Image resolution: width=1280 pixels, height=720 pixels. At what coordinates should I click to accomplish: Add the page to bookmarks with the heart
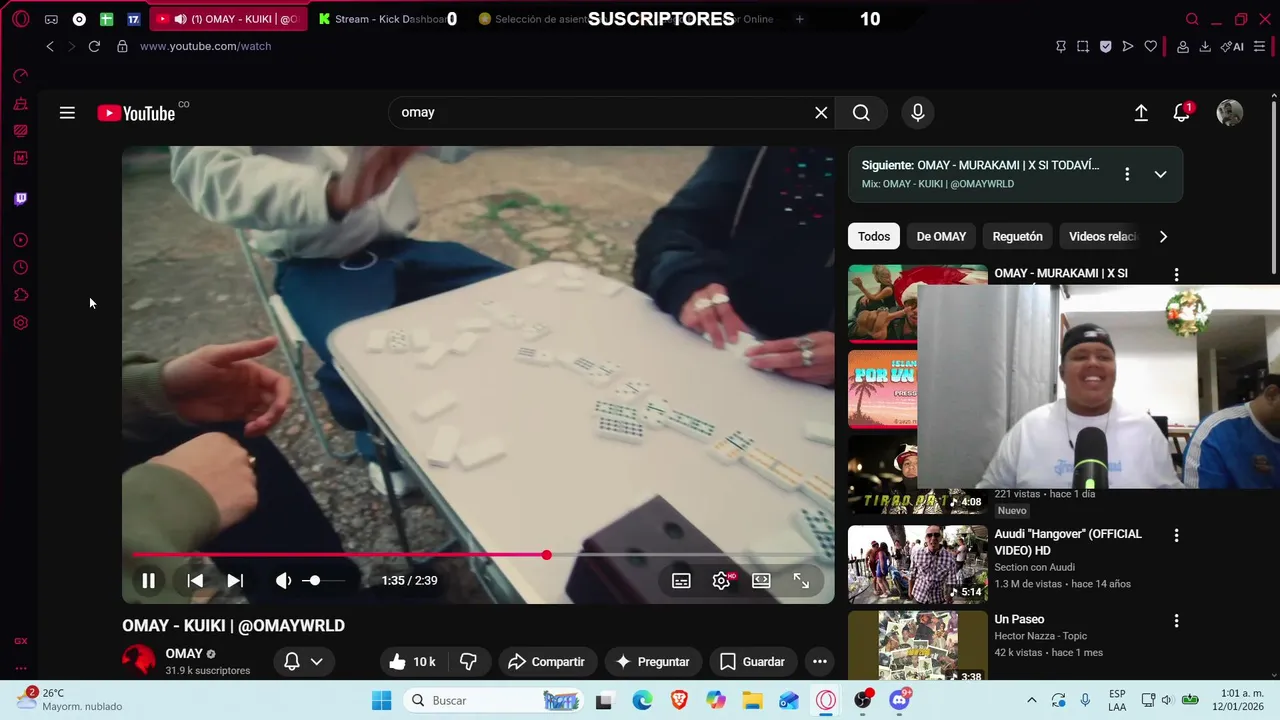pos(1151,46)
